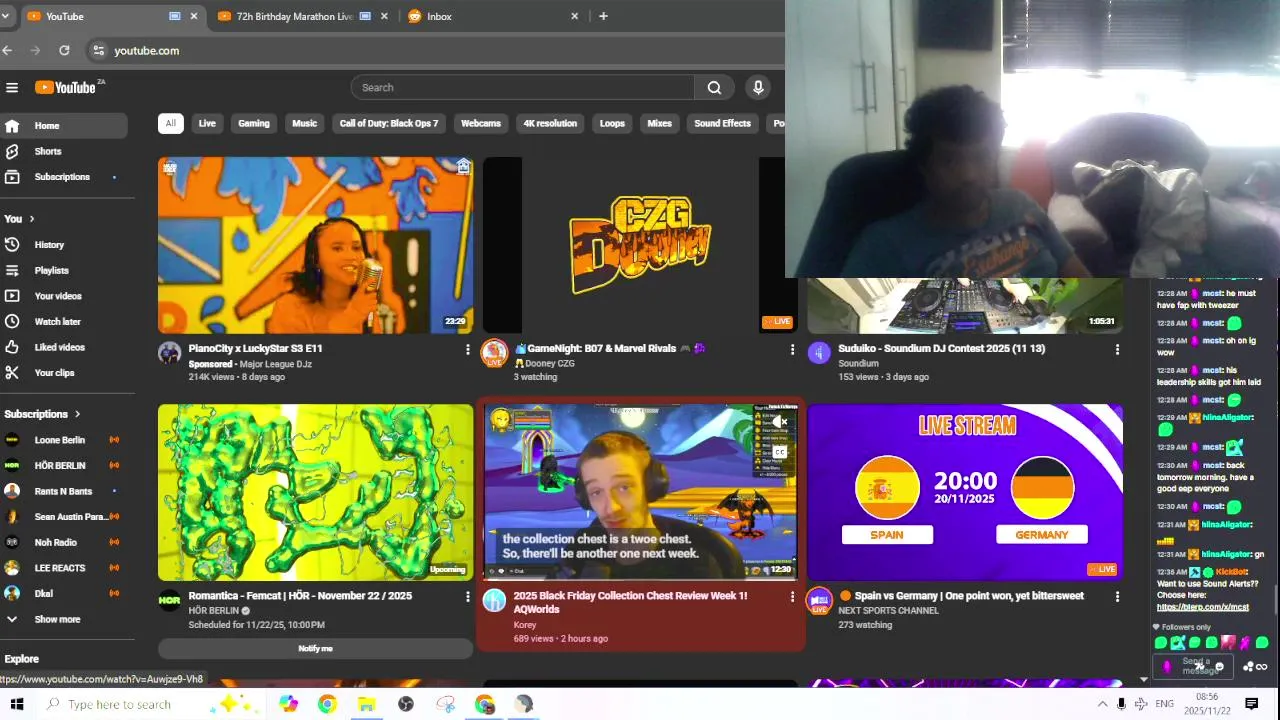Click the magnifier search button
Screen dimensions: 1280x720
pyautogui.click(x=714, y=88)
